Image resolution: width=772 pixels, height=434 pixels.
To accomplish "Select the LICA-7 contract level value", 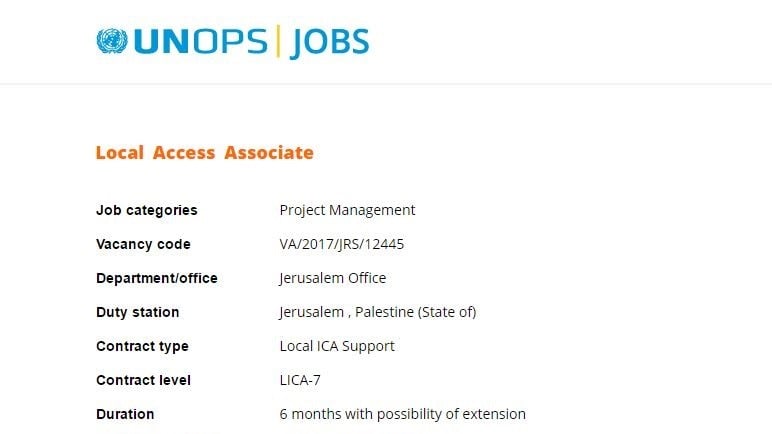I will click(x=300, y=380).
